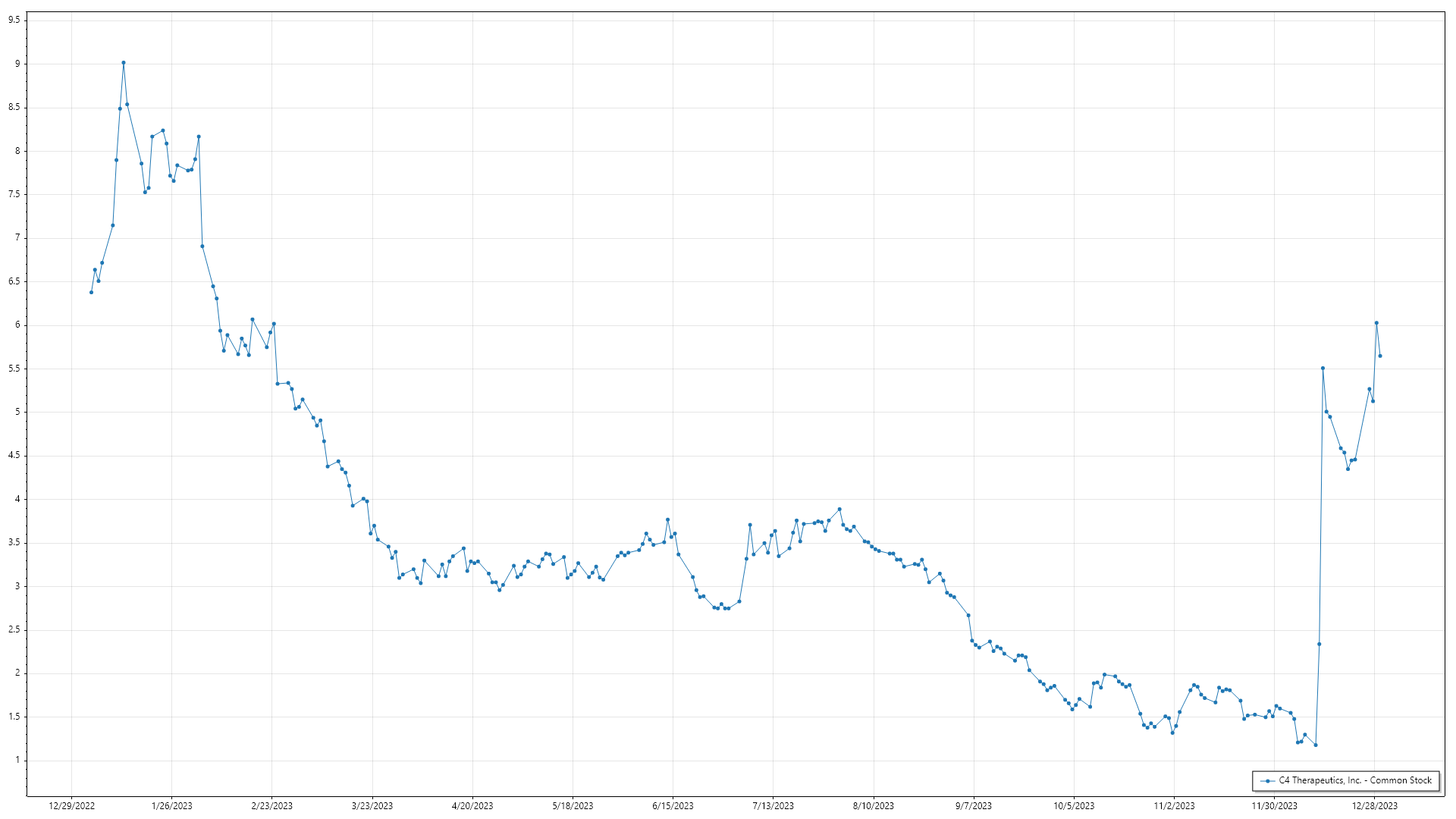Click the 11/2/2023 x-axis date label

1174,806
